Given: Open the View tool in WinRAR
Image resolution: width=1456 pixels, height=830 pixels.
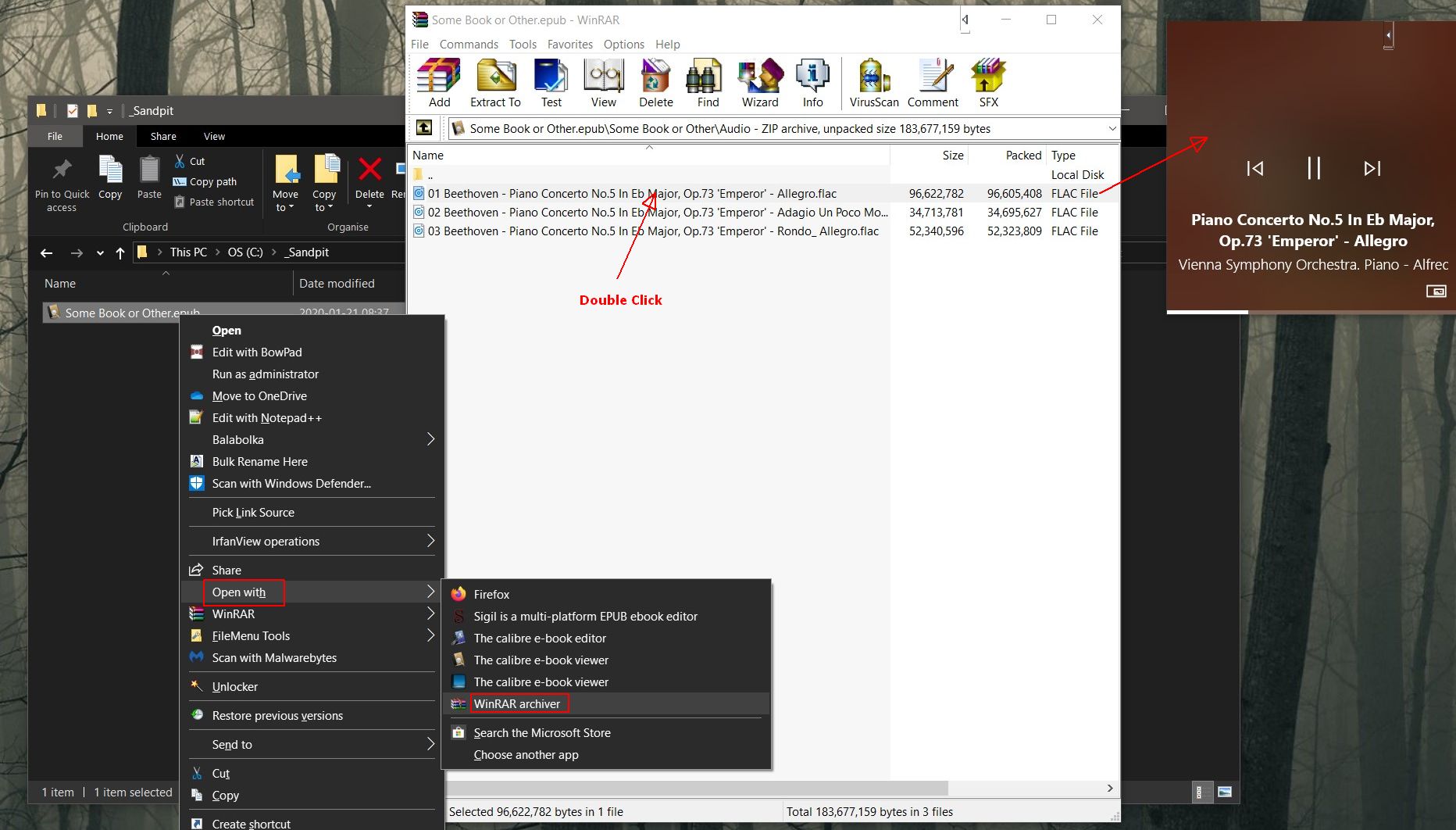Looking at the screenshot, I should pos(603,83).
